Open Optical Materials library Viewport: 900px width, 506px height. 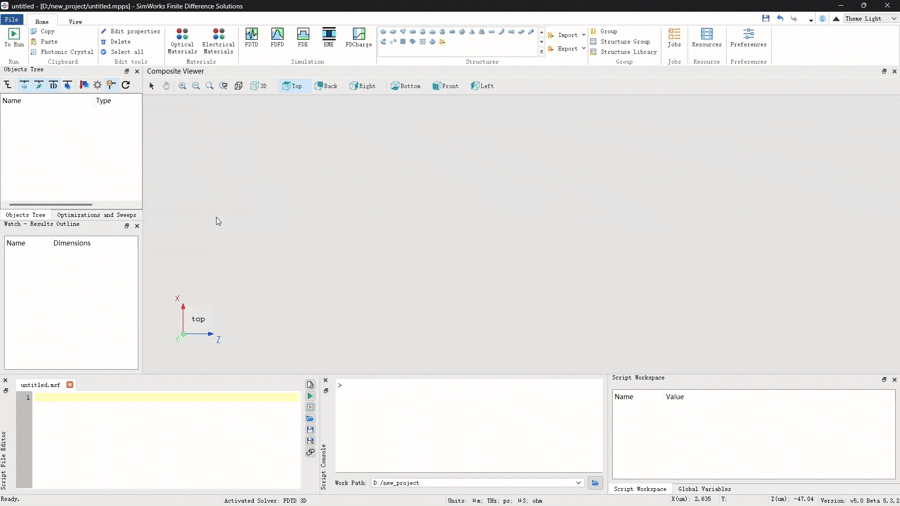click(x=182, y=40)
